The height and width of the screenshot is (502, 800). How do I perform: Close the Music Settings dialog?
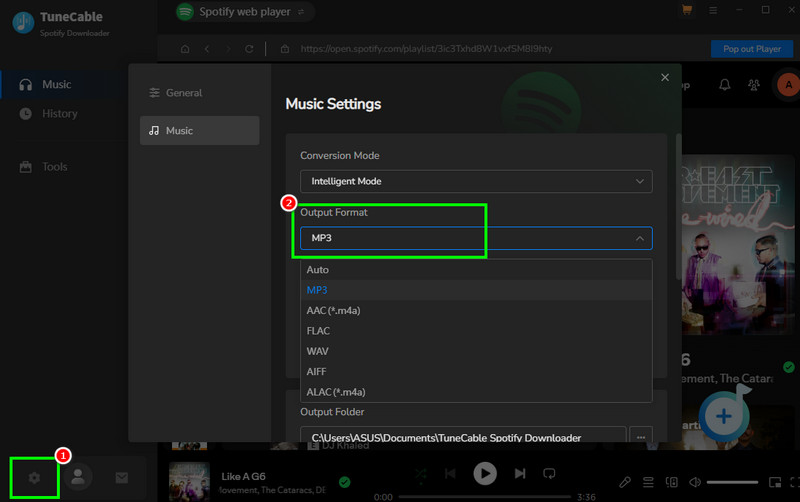pyautogui.click(x=665, y=78)
